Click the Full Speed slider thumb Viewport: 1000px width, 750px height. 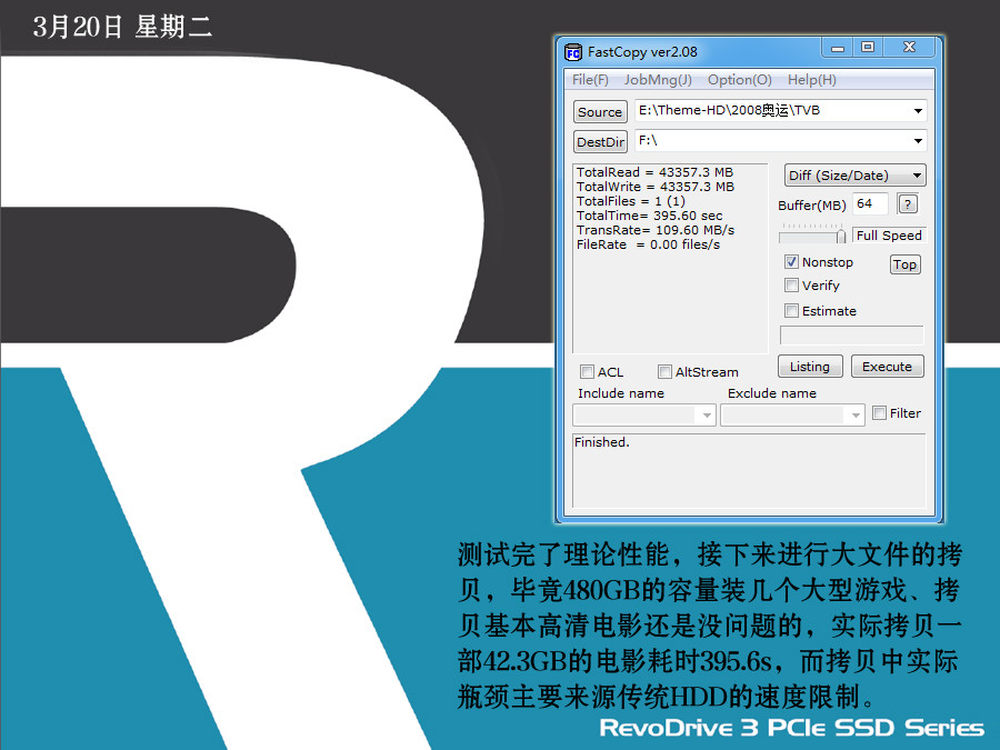(x=841, y=236)
